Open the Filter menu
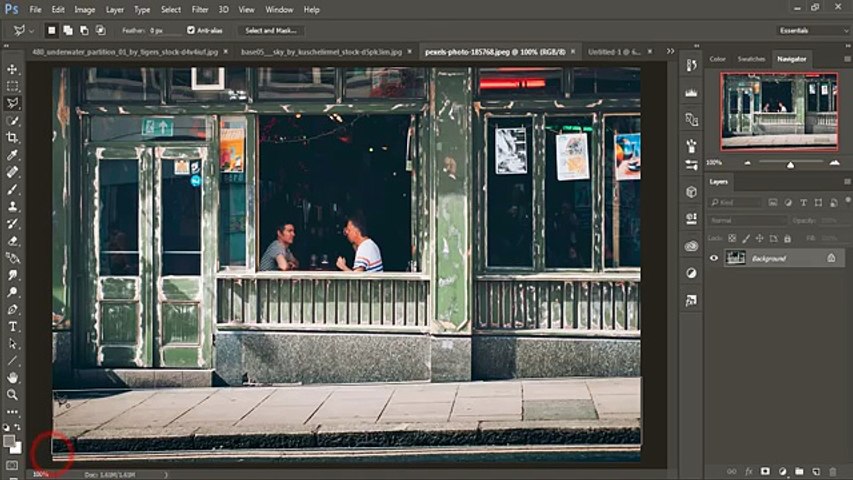This screenshot has height=480, width=853. [200, 9]
